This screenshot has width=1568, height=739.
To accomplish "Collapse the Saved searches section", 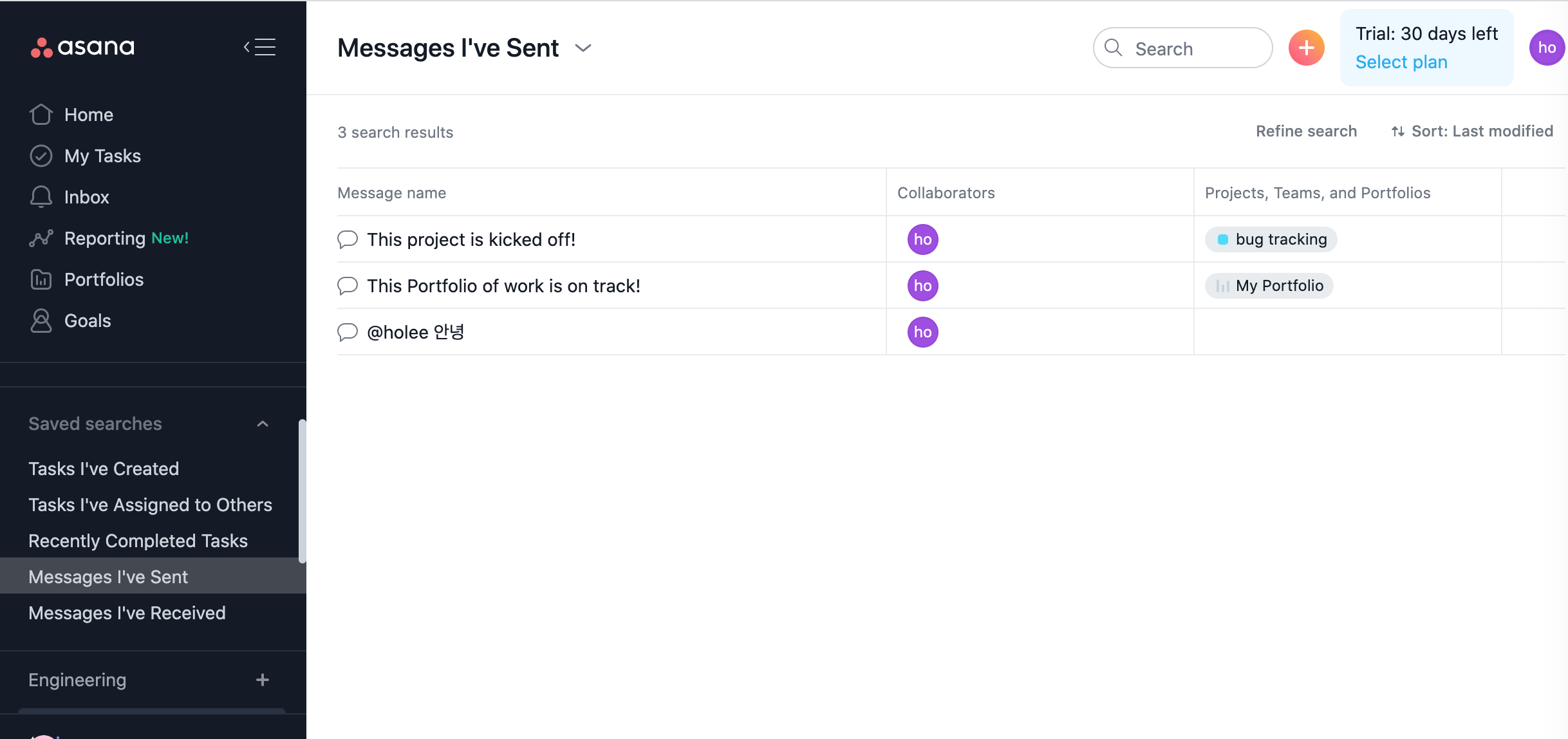I will [x=263, y=424].
